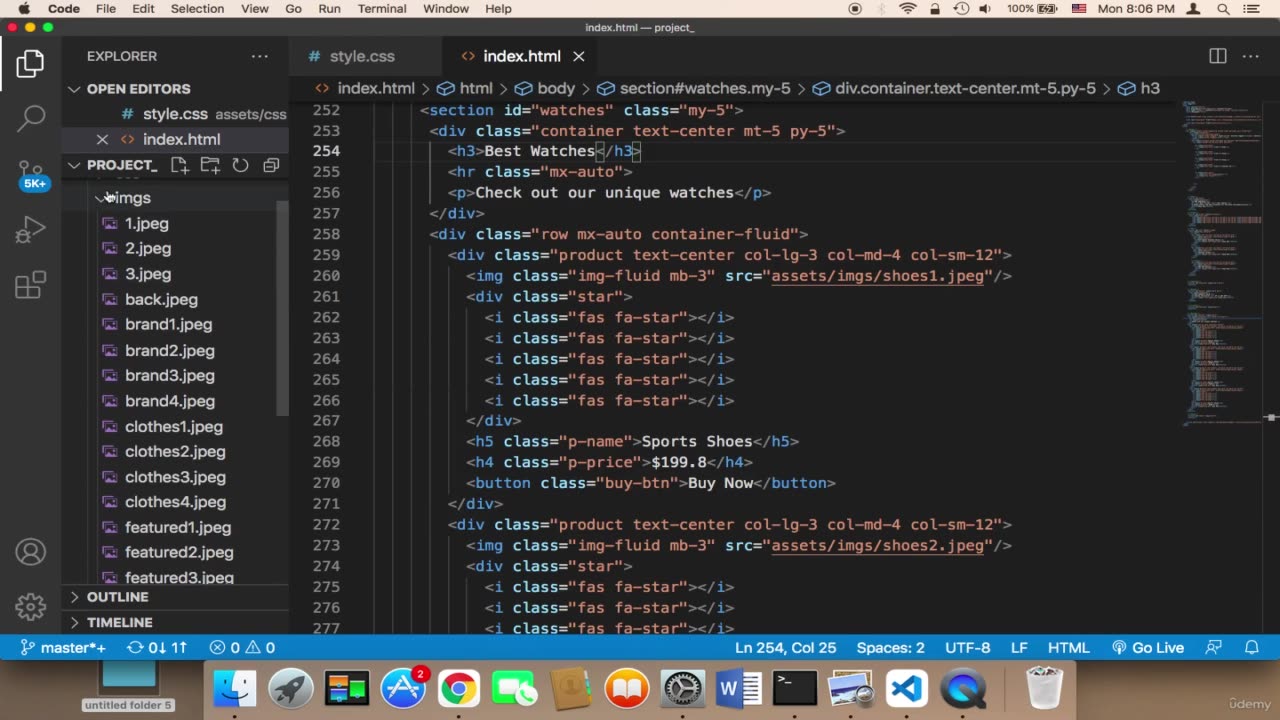Close index.html in Open Editors list
Viewport: 1280px width, 720px height.
[x=102, y=139]
